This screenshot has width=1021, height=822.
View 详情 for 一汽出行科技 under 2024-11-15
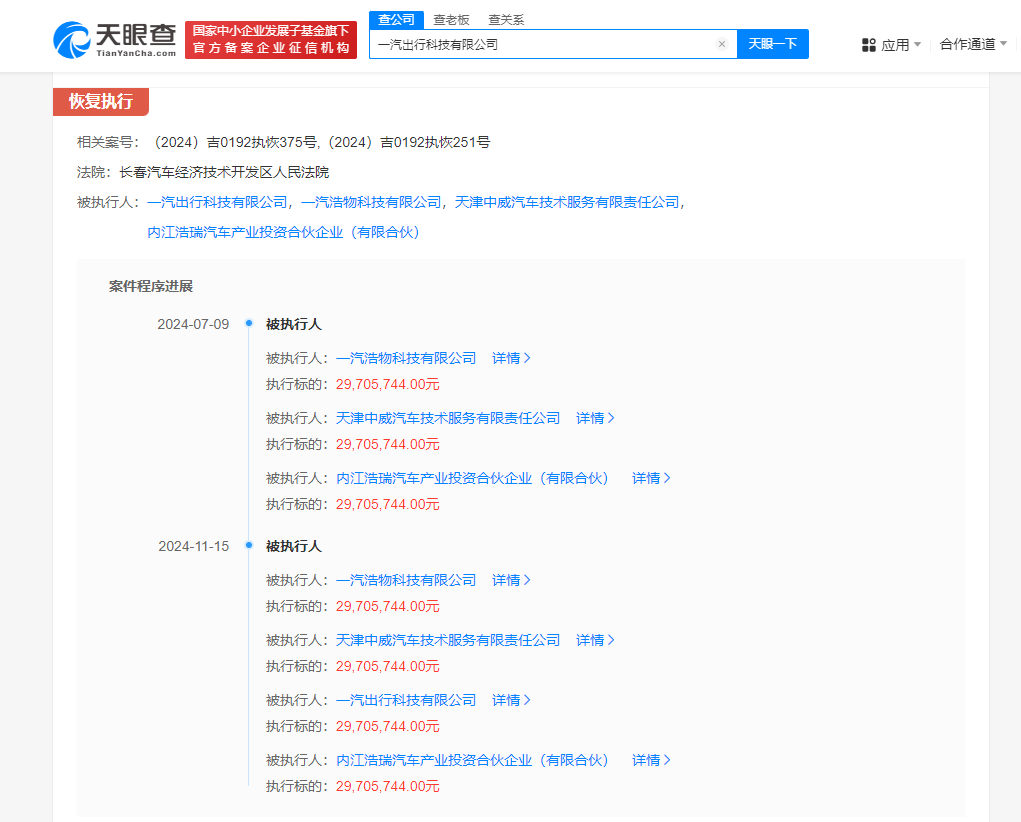point(511,700)
